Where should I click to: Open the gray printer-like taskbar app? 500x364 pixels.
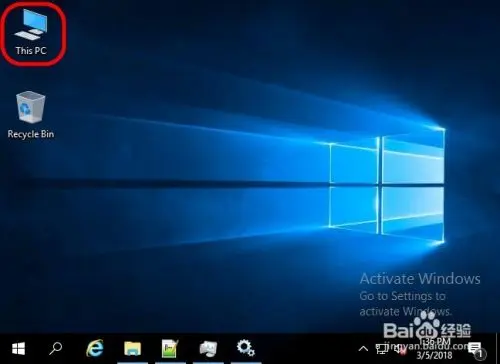[x=208, y=349]
